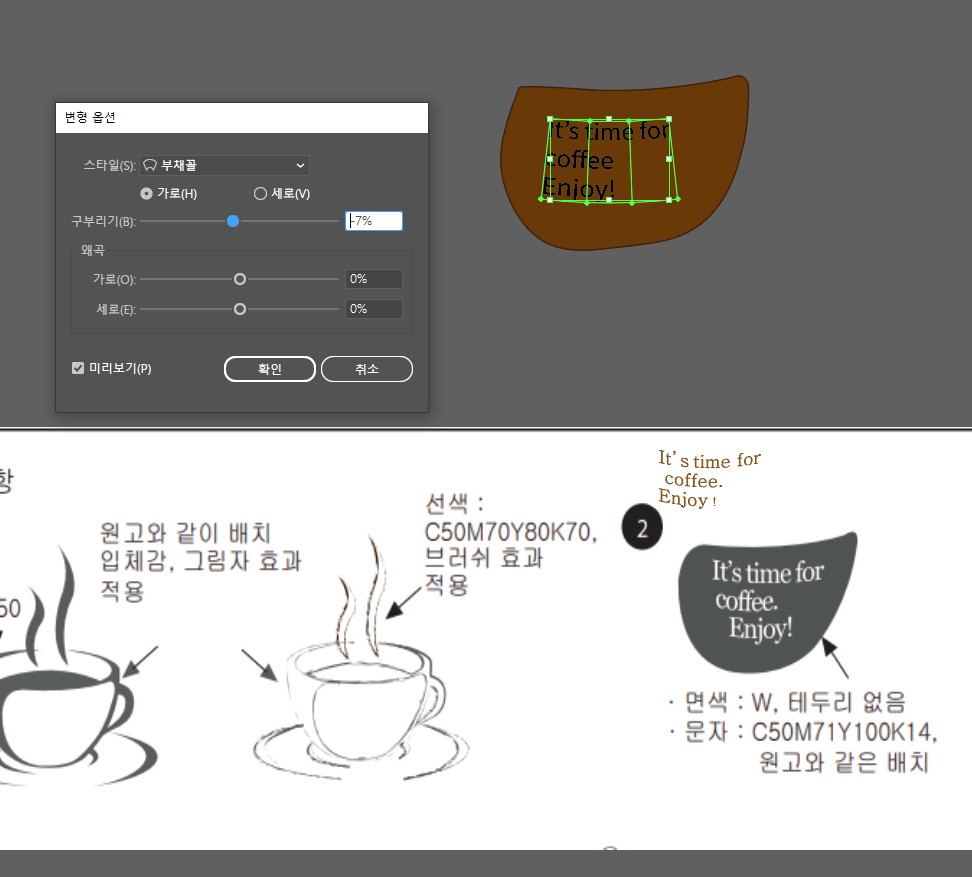Click the text 면색 : W, 테두리 없음
972x877 pixels.
tap(795, 703)
